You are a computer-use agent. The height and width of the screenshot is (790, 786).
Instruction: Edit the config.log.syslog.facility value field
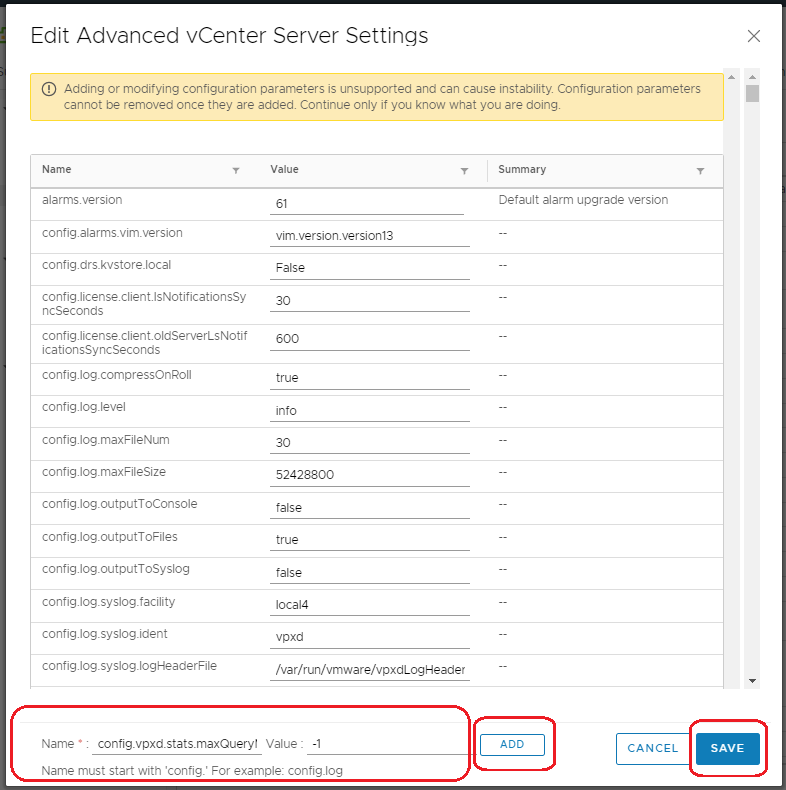370,605
